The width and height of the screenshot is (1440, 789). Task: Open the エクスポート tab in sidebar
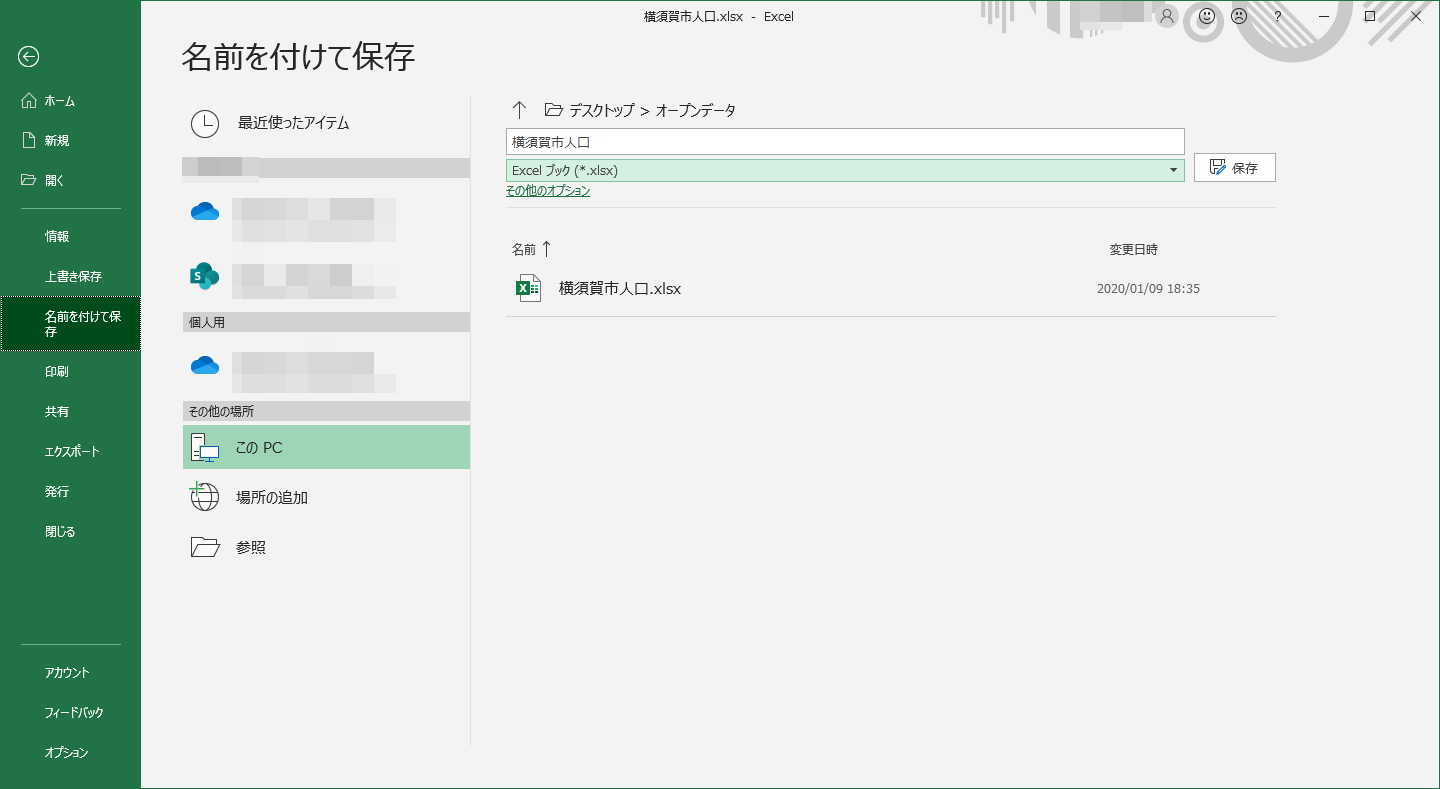pos(72,452)
